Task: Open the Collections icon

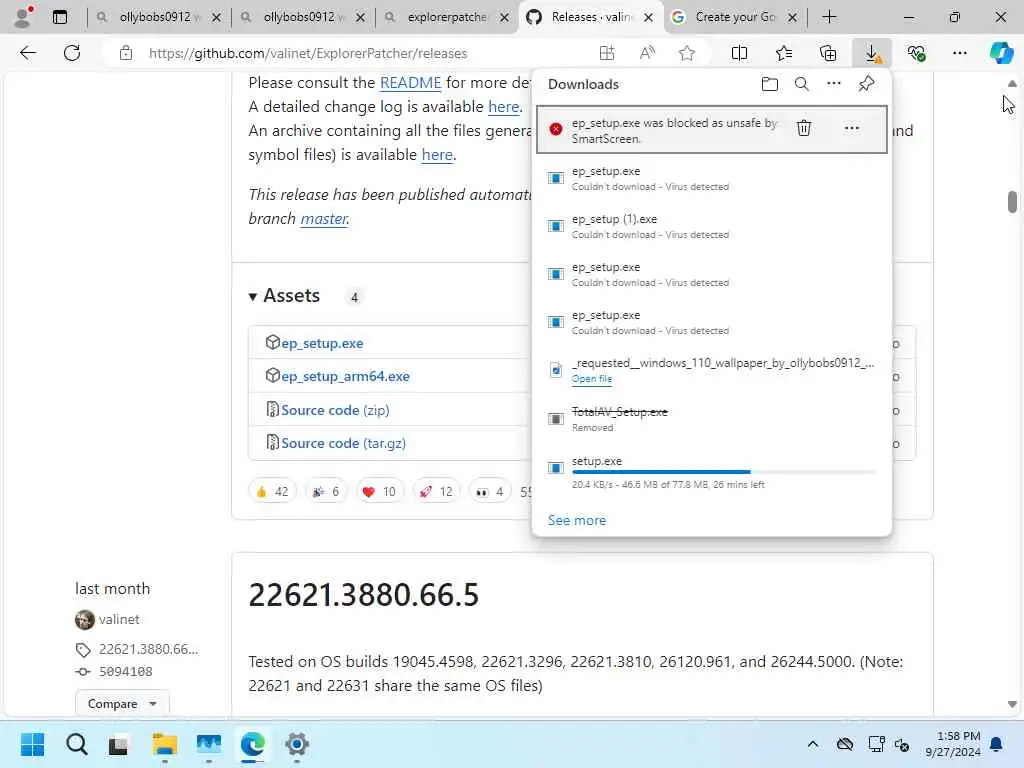Action: 827,53
